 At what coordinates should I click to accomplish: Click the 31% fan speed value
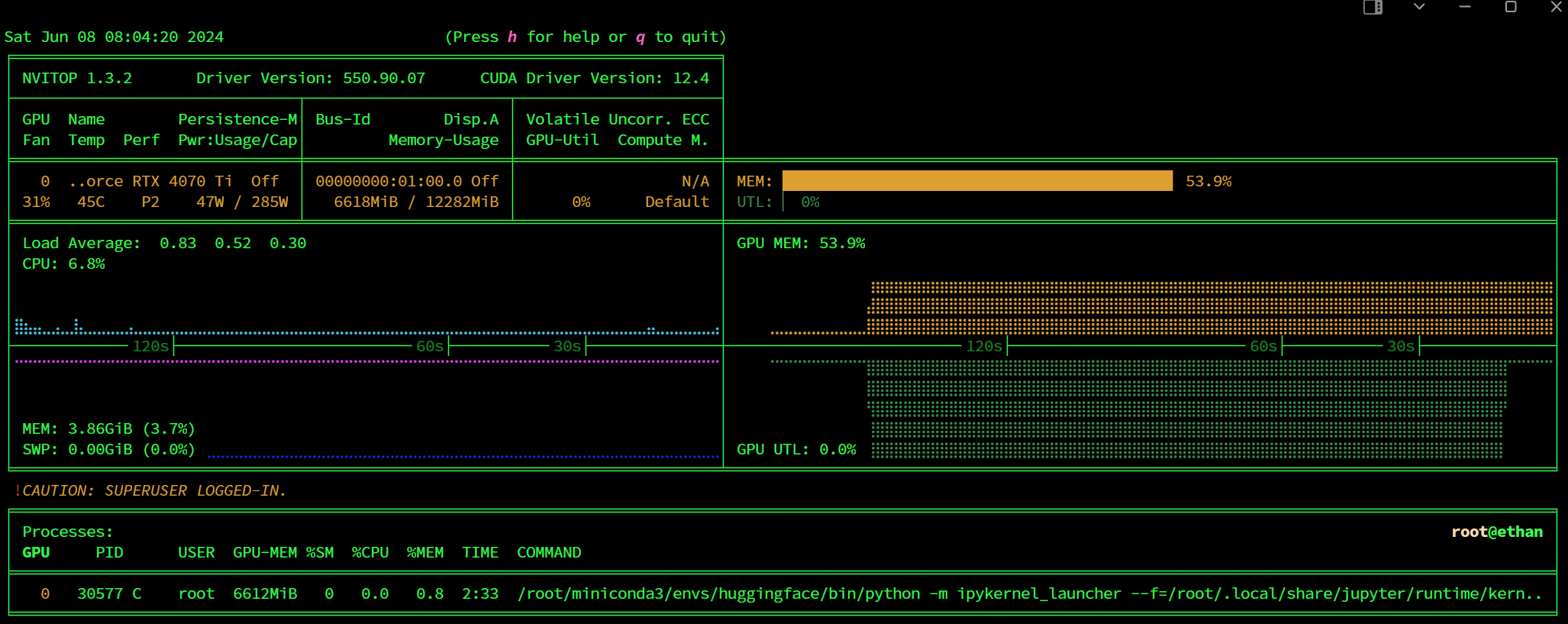[x=36, y=202]
